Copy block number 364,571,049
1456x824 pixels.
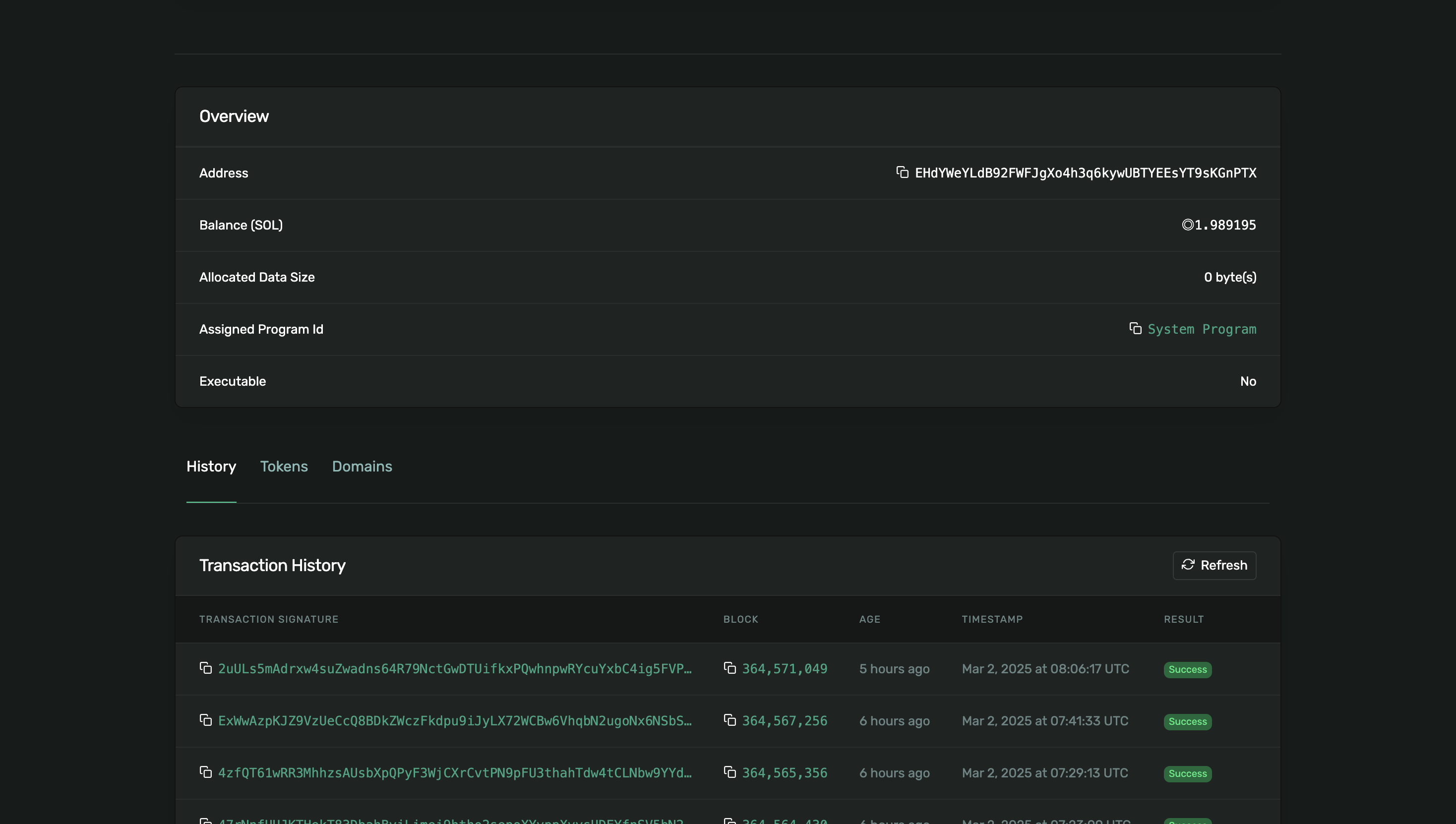[729, 668]
